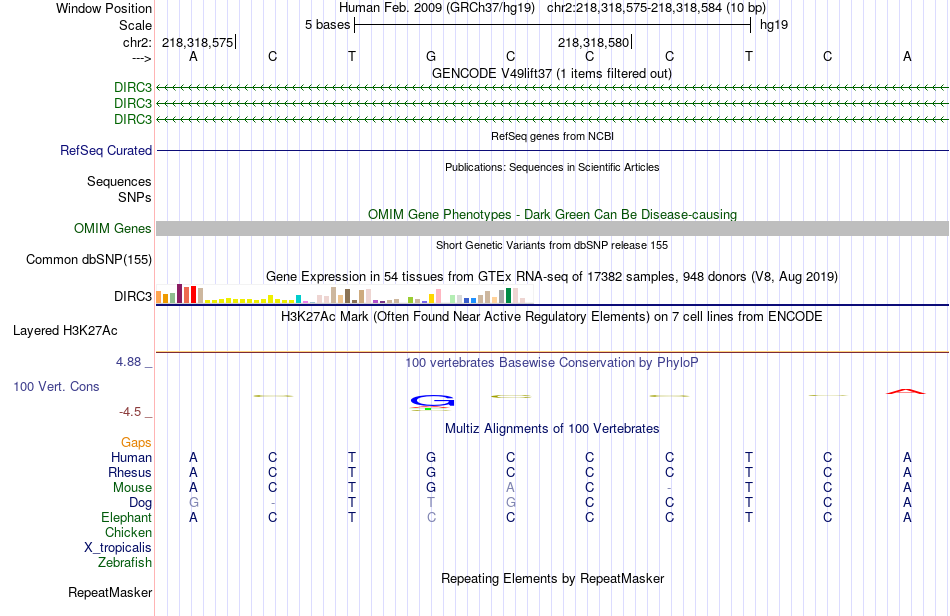Click Gene Expression in 54 tissues title
This screenshot has height=616, width=950.
[x=551, y=276]
